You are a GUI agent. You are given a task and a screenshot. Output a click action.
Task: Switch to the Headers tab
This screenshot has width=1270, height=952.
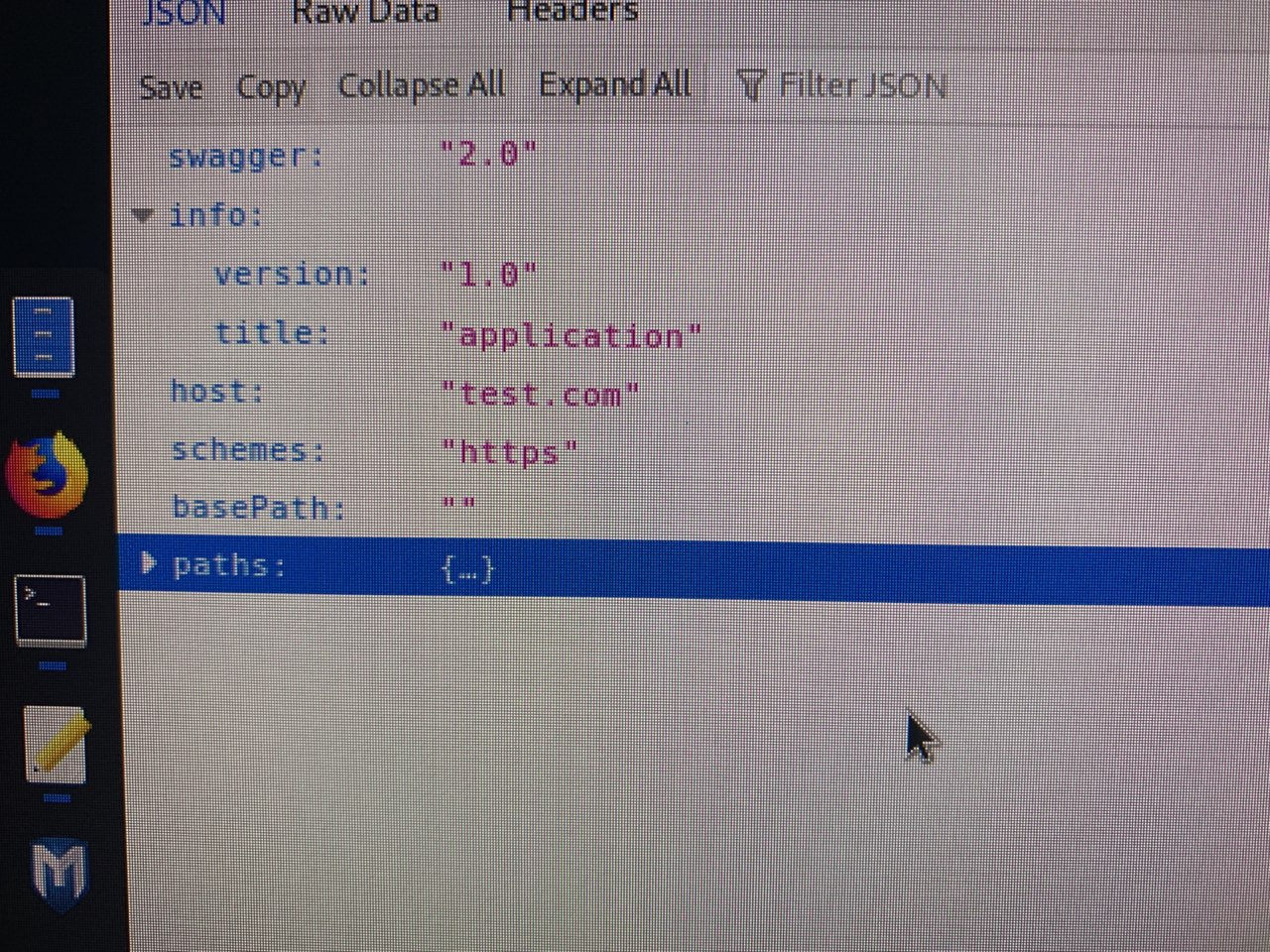pyautogui.click(x=572, y=12)
